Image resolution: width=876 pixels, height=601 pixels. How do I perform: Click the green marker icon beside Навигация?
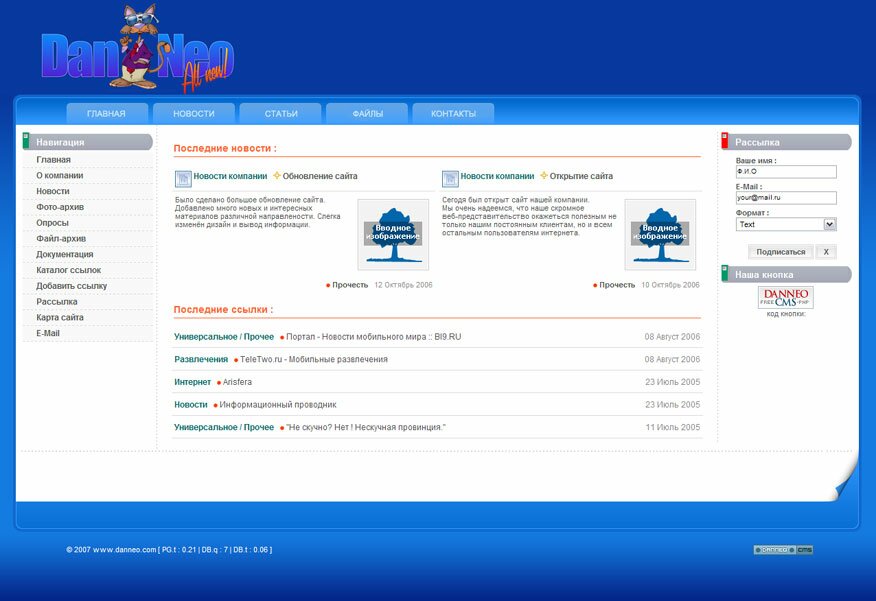click(26, 142)
